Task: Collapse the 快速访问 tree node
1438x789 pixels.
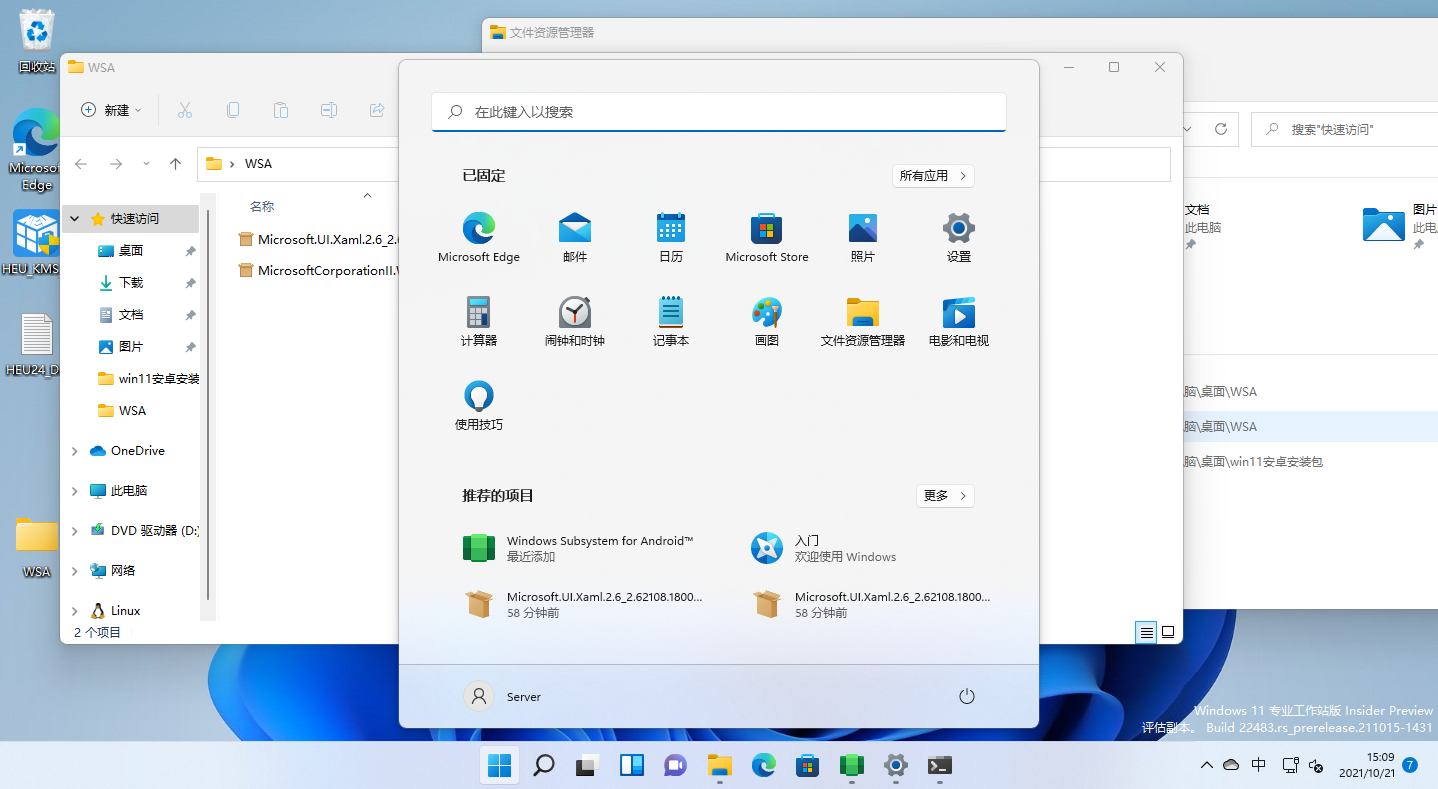Action: point(75,219)
